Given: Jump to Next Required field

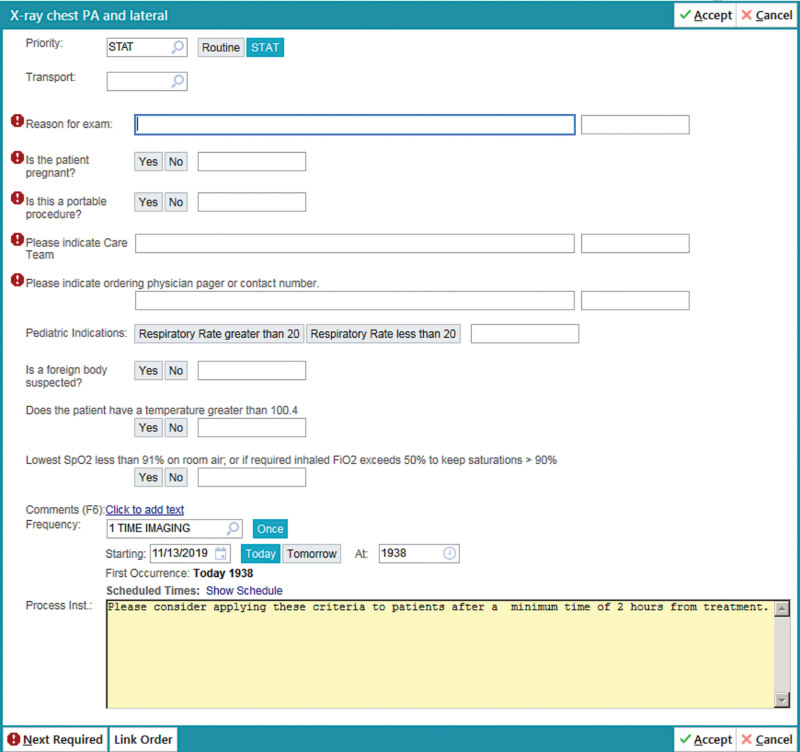Looking at the screenshot, I should 54,739.
